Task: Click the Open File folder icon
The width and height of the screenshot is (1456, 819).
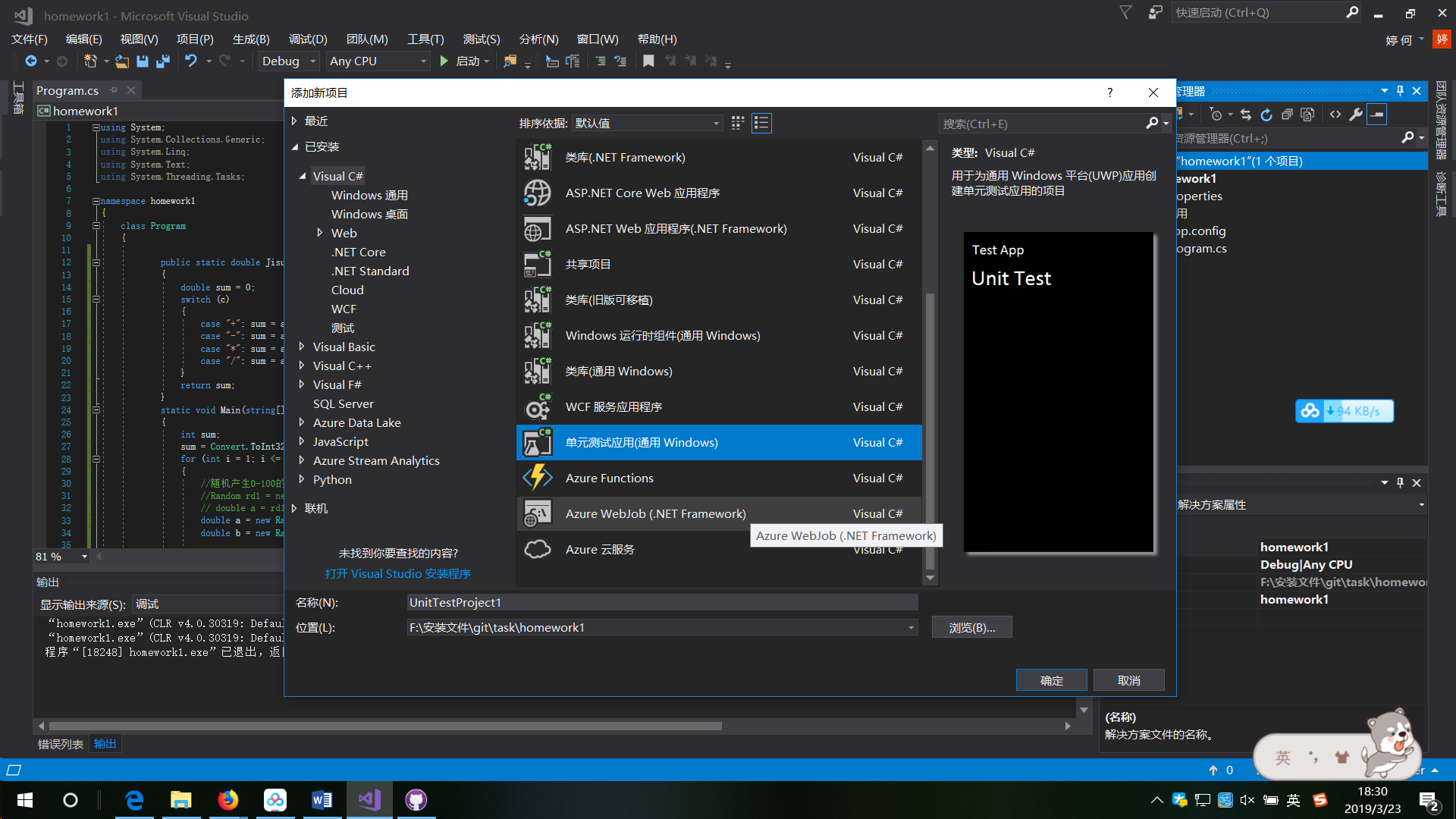Action: tap(121, 61)
